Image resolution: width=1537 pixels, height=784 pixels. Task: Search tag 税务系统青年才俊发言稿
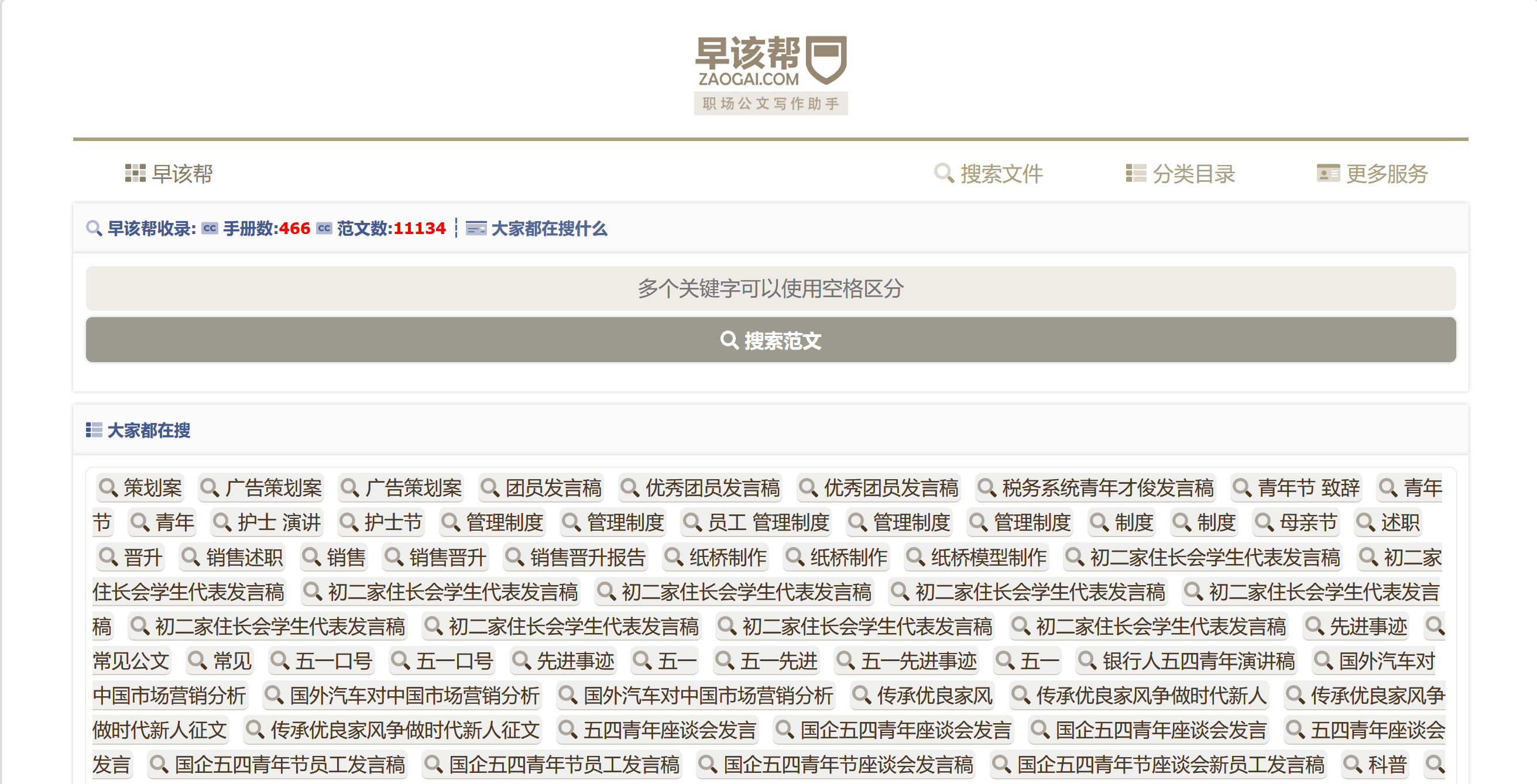point(1096,488)
